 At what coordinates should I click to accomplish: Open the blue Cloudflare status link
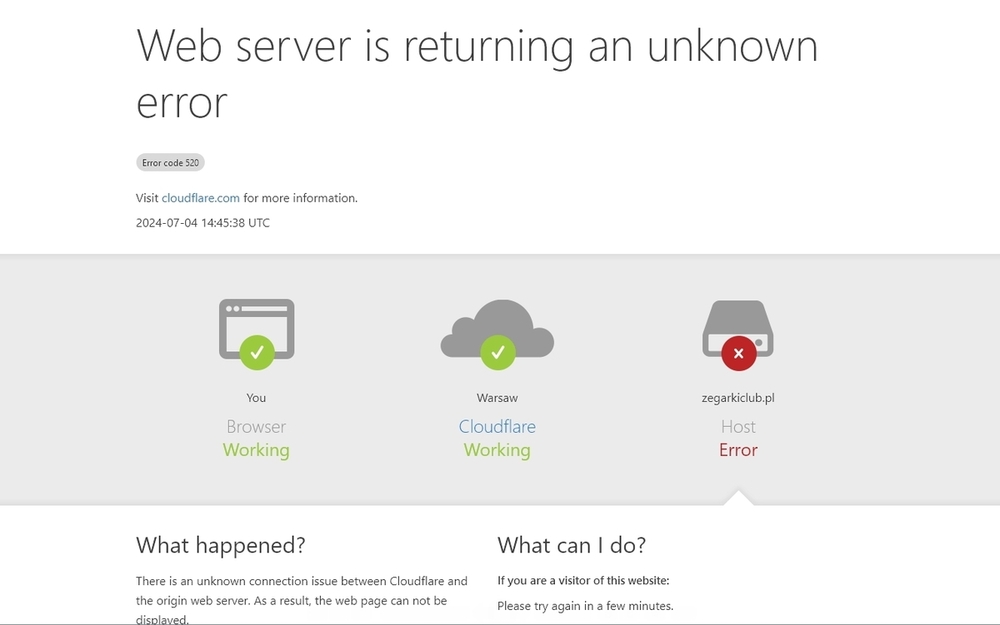(x=497, y=427)
